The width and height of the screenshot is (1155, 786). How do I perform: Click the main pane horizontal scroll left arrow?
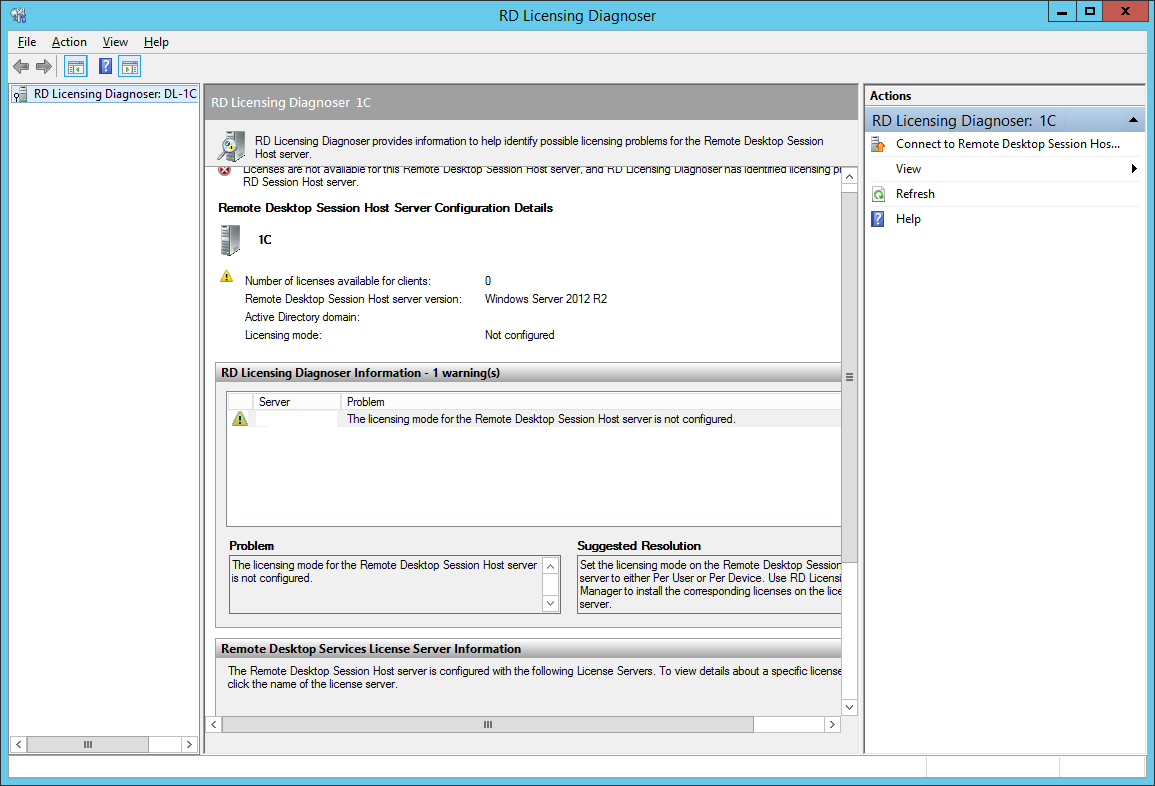(214, 725)
